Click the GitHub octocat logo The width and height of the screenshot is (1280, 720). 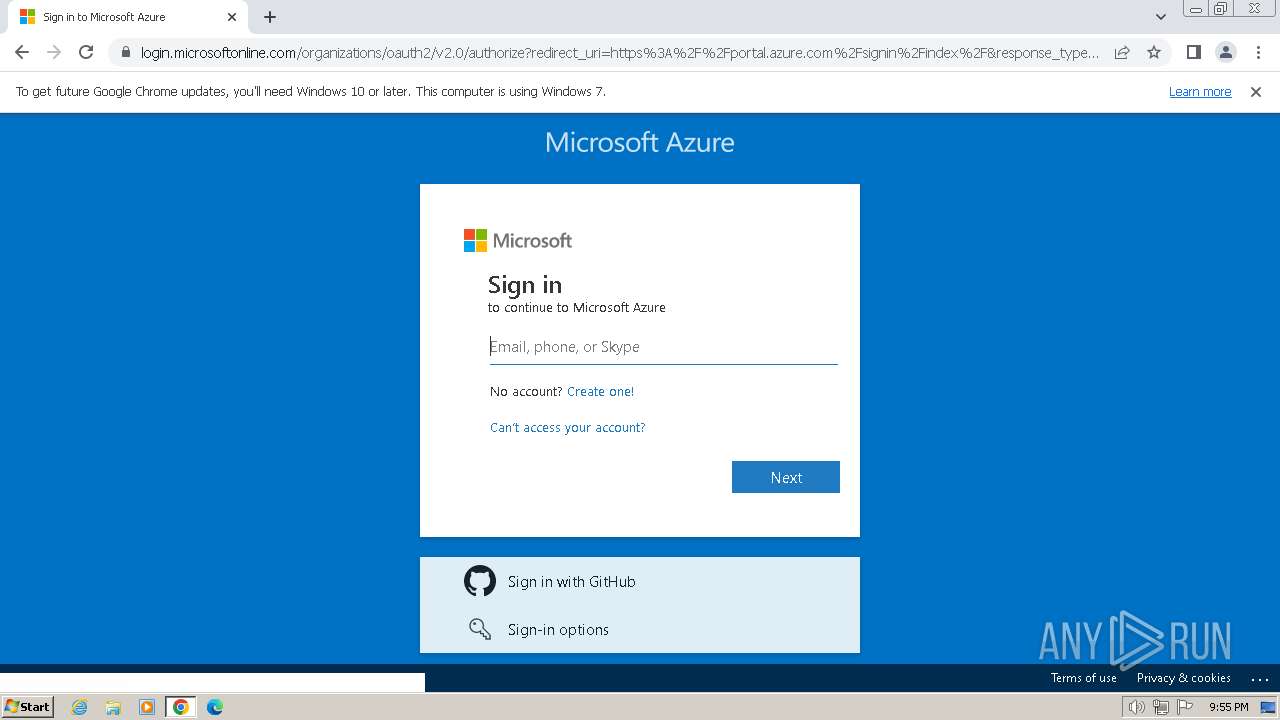click(x=480, y=581)
